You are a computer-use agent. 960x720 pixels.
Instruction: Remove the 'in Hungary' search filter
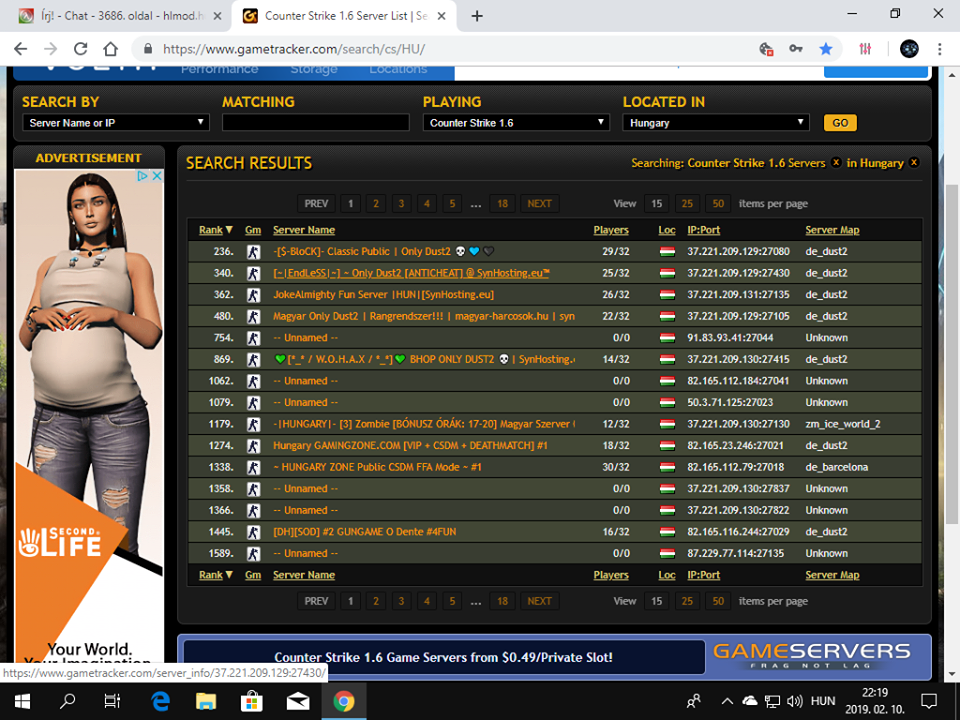coord(913,162)
